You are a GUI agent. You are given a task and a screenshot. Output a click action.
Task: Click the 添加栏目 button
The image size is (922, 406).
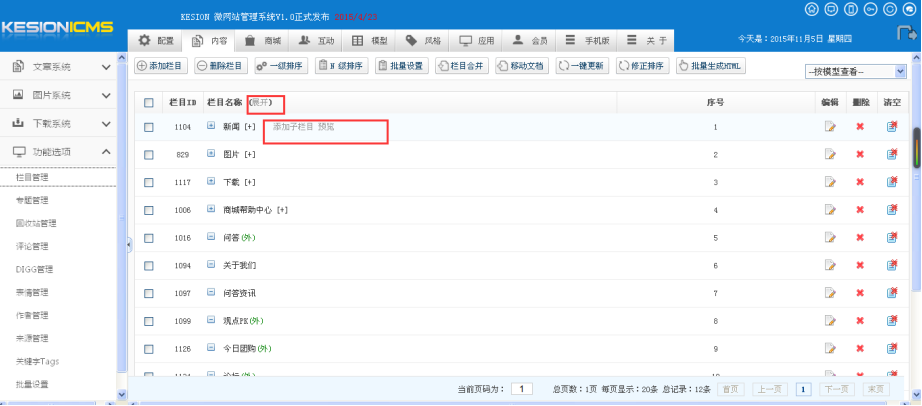pos(160,66)
